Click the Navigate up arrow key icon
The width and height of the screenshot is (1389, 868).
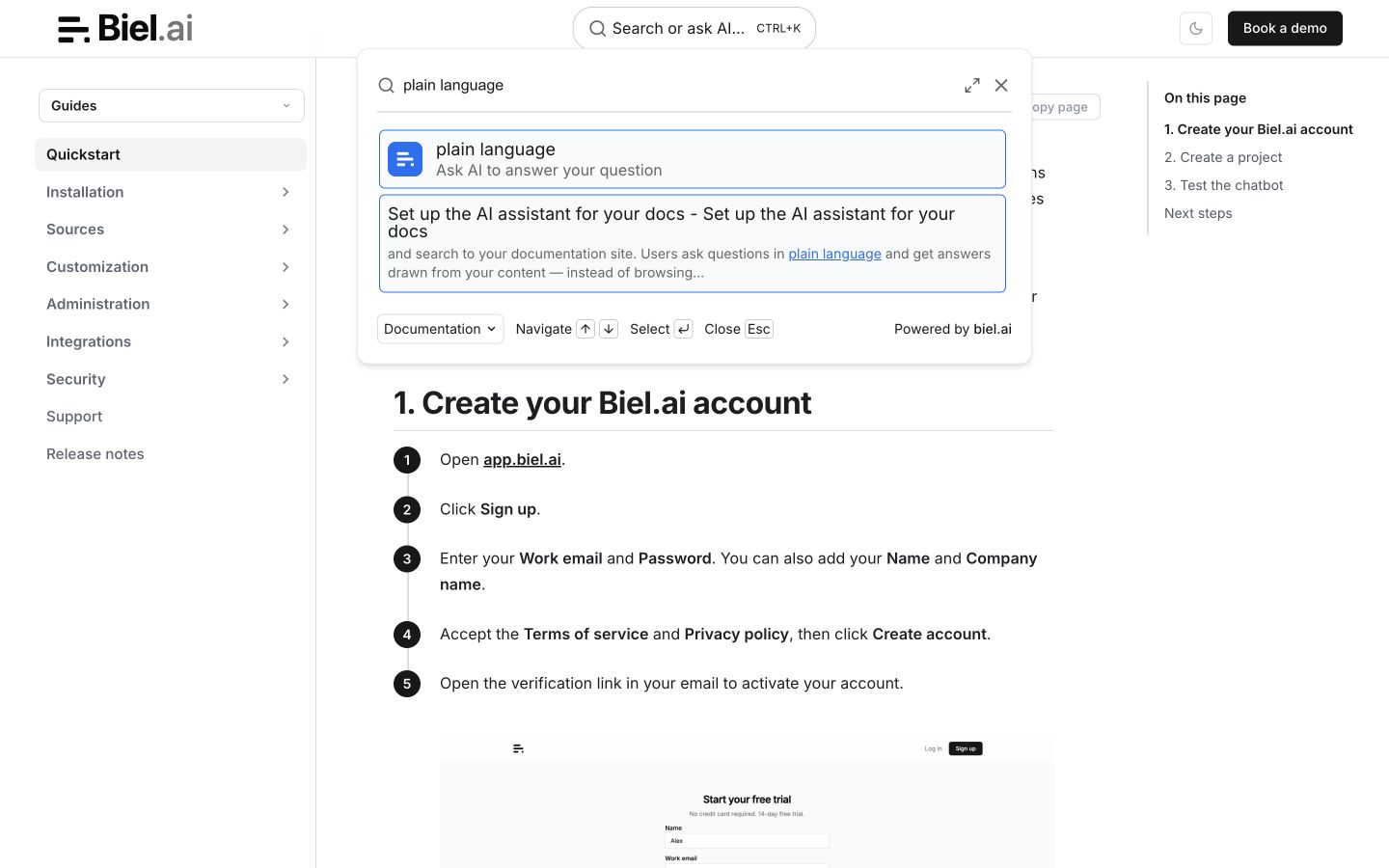click(x=586, y=329)
